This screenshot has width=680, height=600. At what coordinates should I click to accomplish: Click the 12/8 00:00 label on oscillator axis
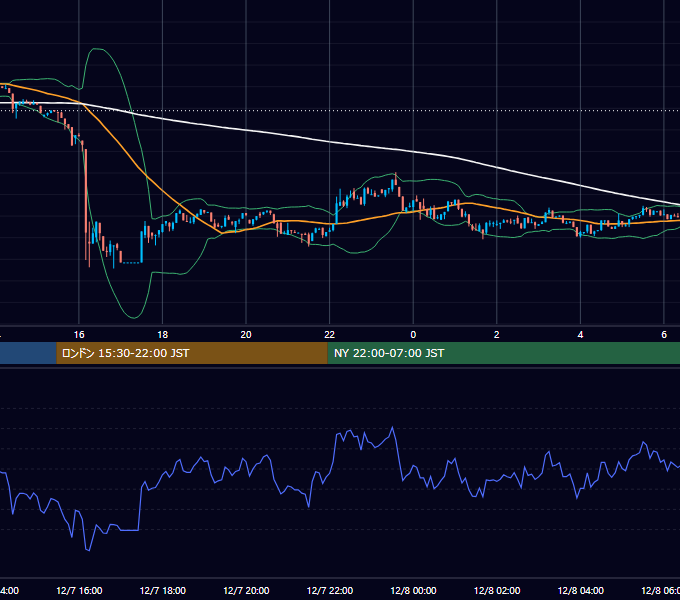click(413, 591)
